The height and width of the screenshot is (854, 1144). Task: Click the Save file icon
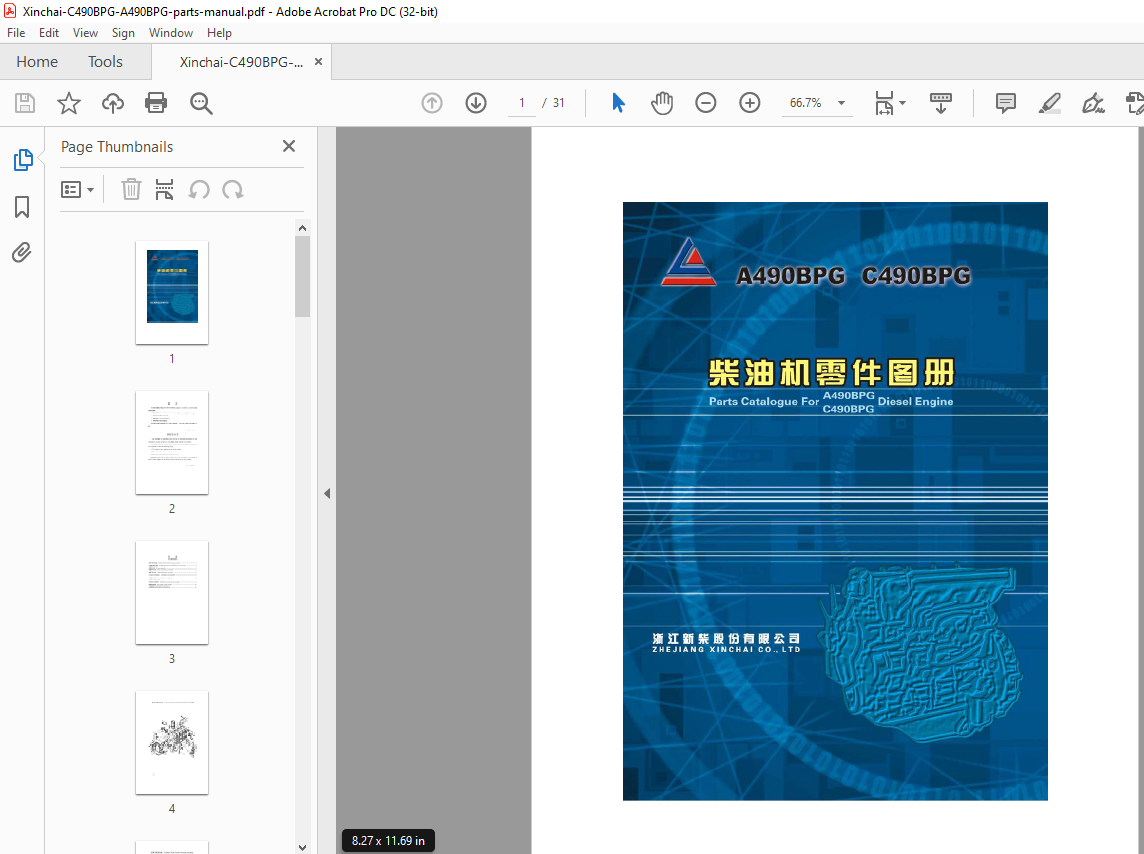(x=25, y=103)
